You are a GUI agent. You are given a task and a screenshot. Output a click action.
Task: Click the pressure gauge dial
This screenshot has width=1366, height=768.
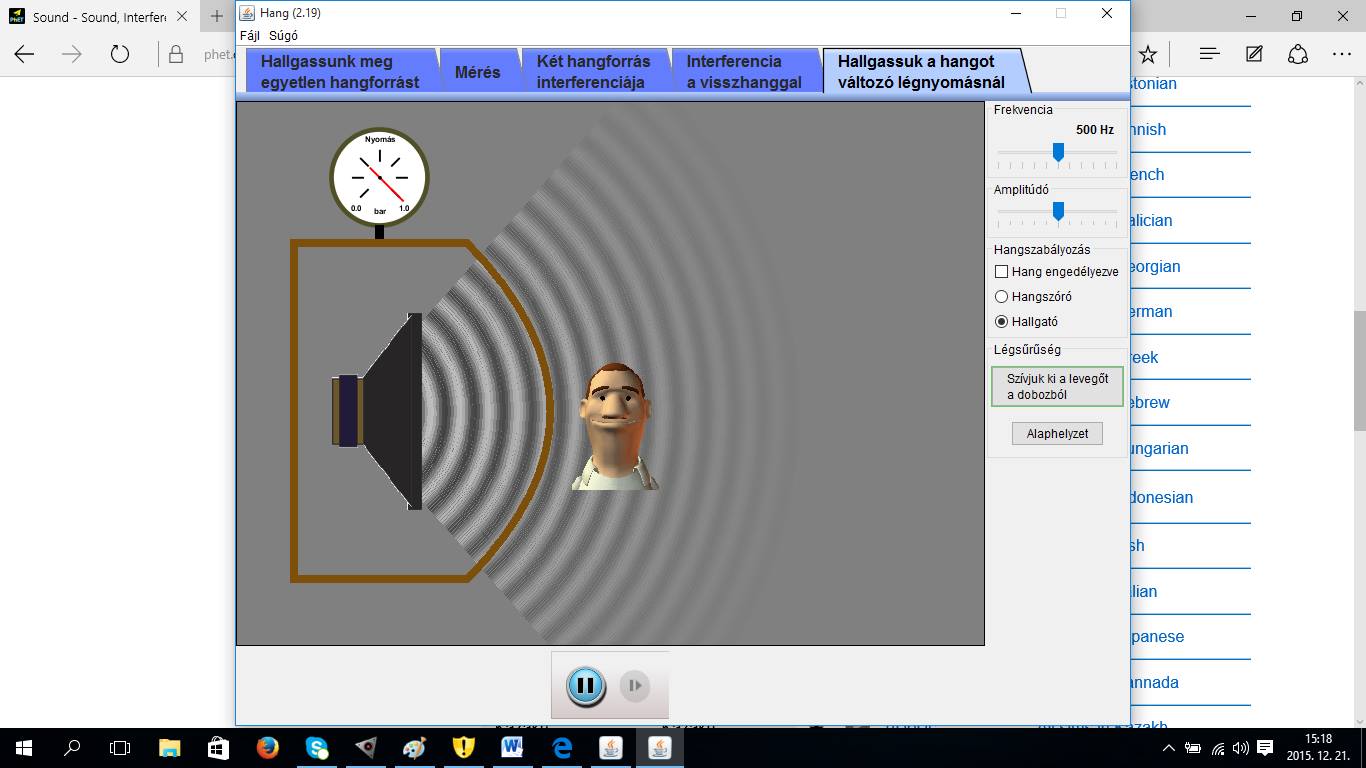coord(379,177)
